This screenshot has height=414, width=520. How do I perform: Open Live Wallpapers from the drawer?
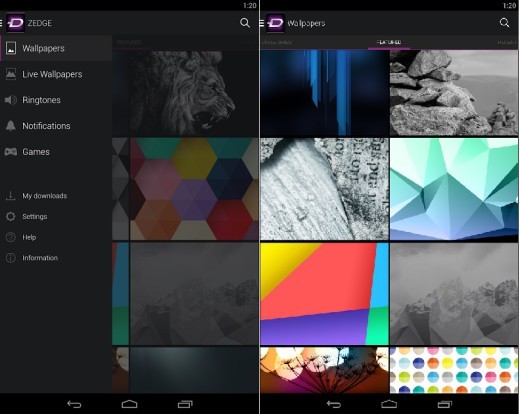56,74
